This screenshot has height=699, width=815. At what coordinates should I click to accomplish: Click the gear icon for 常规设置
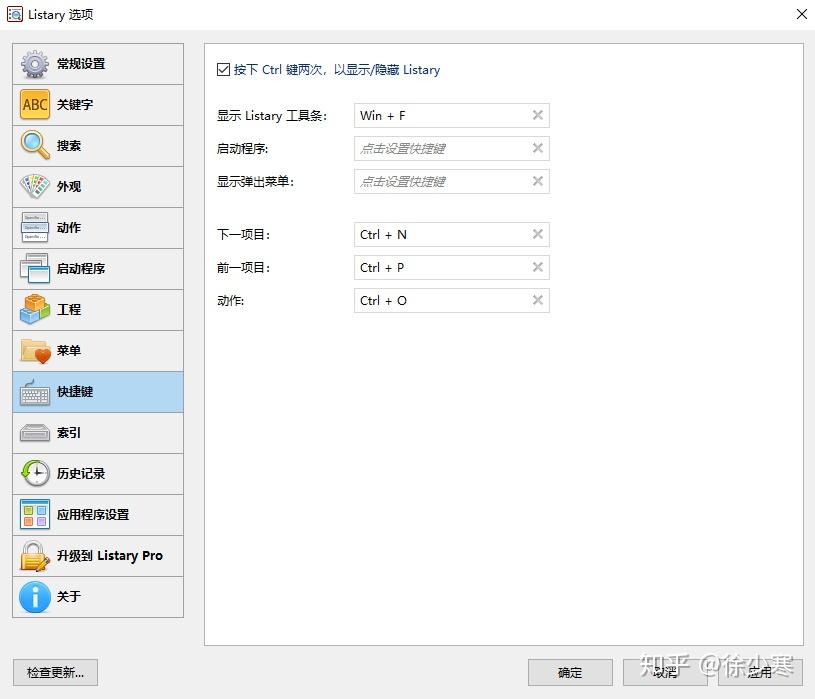tap(35, 64)
